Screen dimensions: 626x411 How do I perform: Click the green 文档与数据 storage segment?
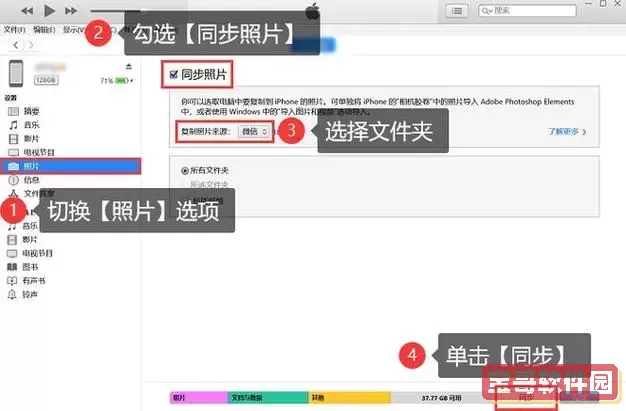(268, 398)
